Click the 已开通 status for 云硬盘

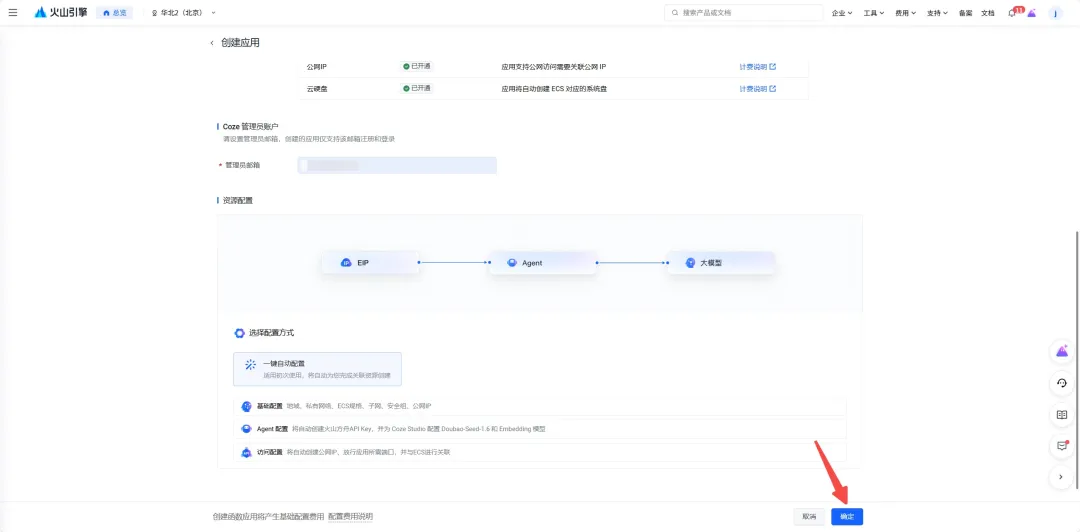[417, 88]
